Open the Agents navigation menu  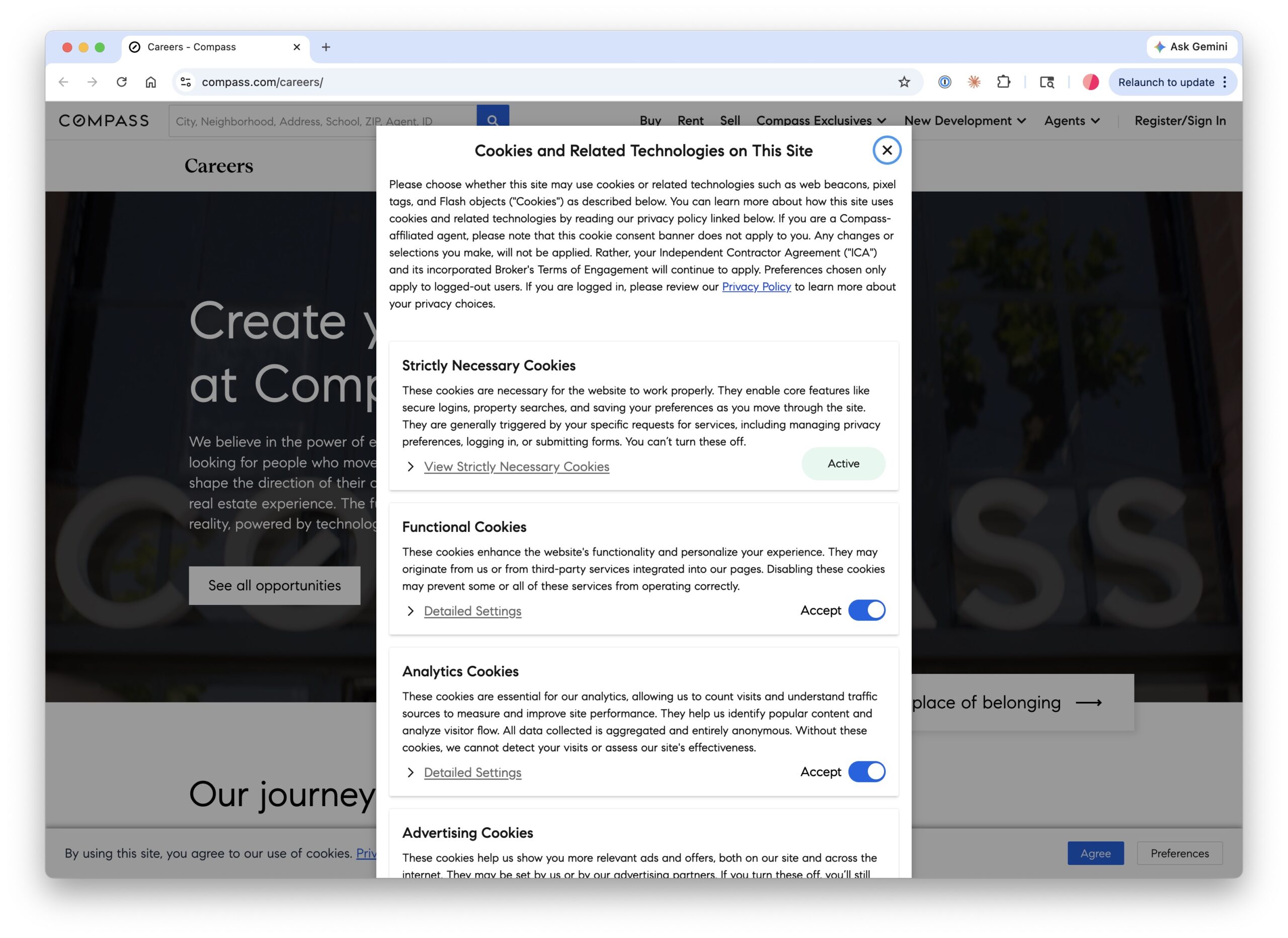point(1072,120)
